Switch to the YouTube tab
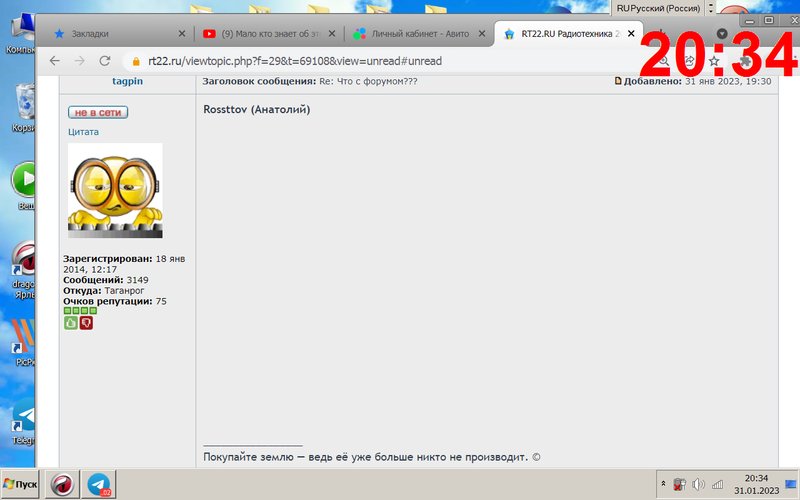Viewport: 800px width, 500px height. 266,33
